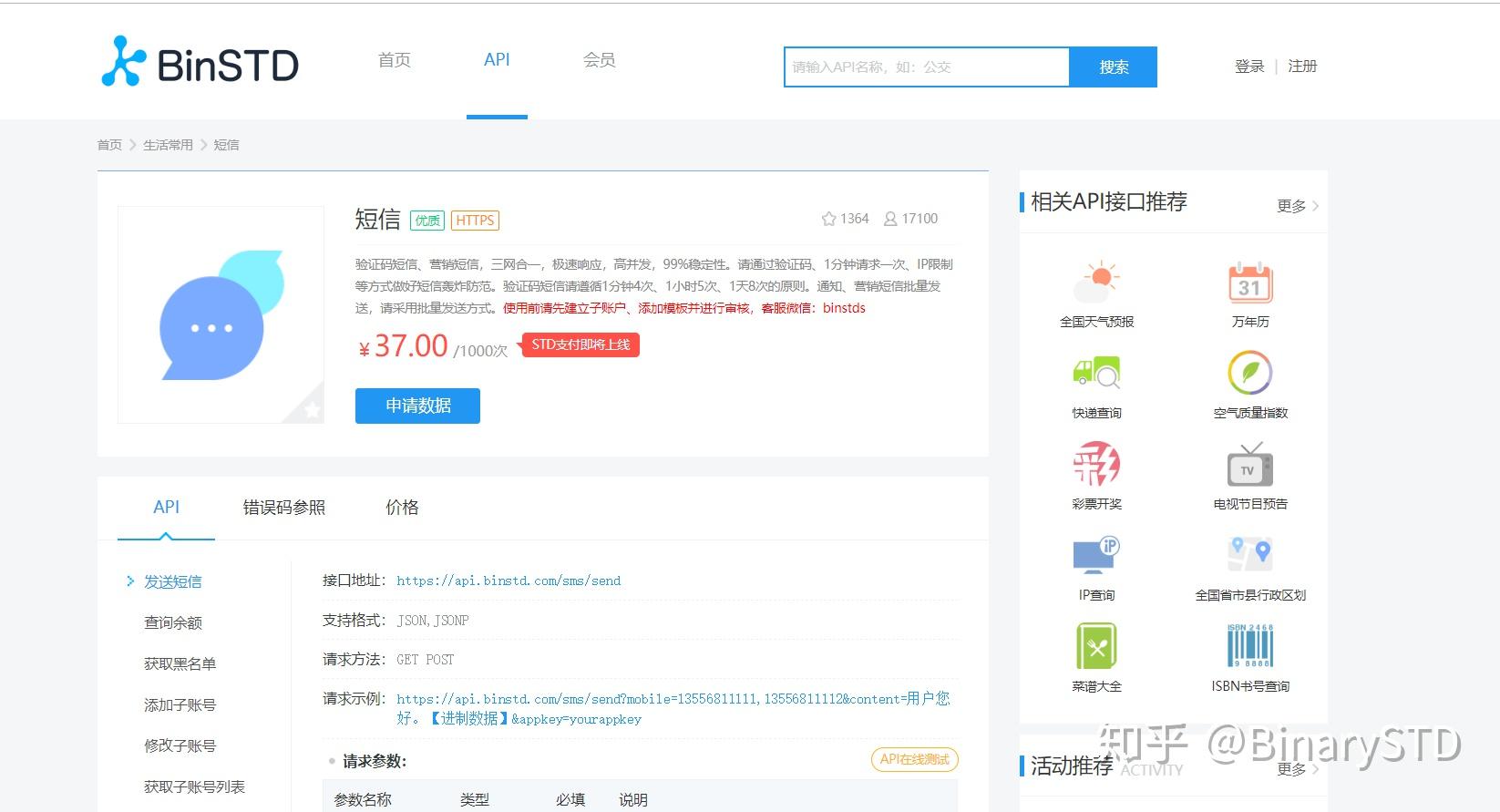Open the 万年历 calendar icon
The image size is (1500, 812).
[x=1250, y=282]
